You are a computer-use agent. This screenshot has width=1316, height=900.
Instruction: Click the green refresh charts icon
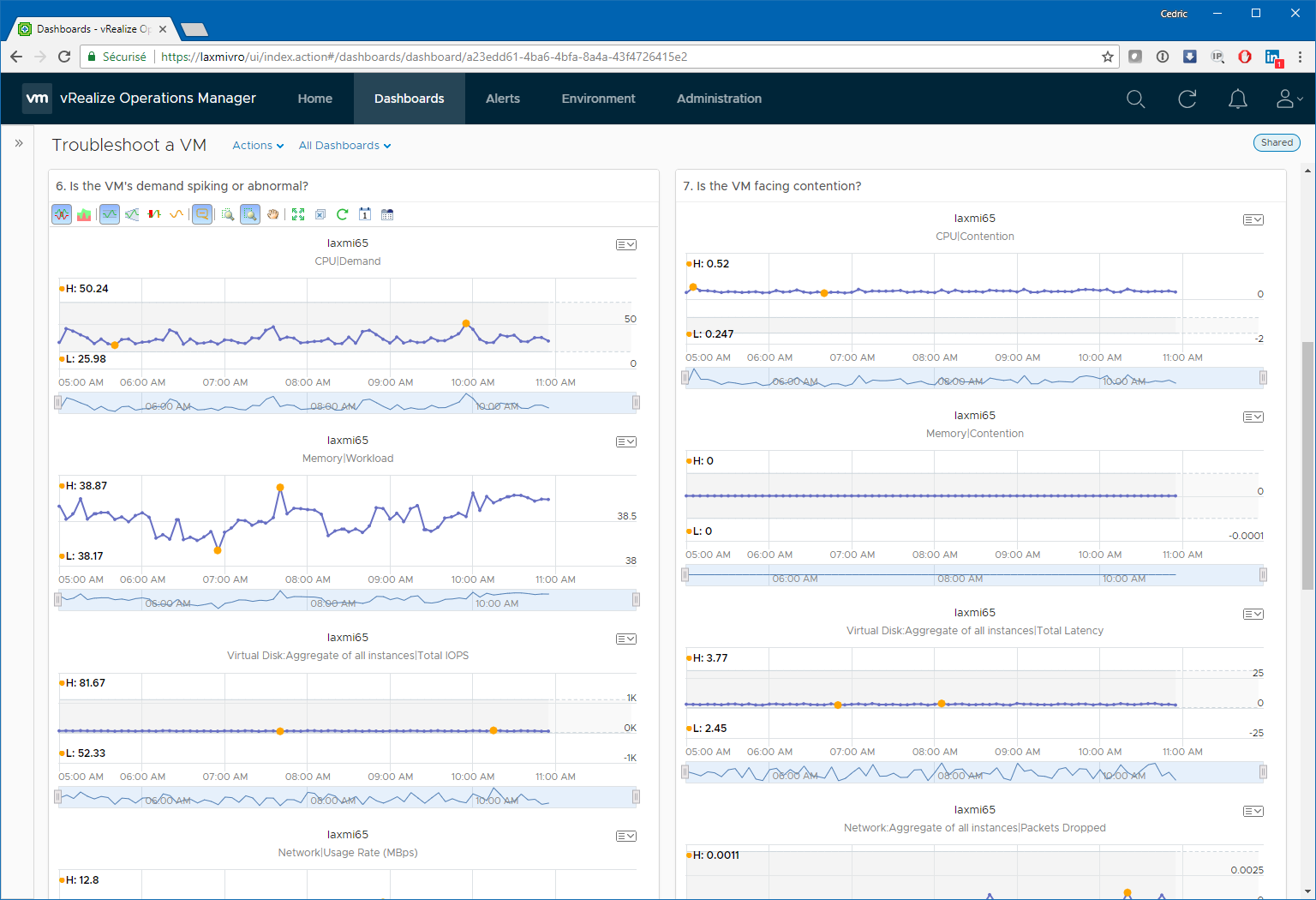click(343, 214)
